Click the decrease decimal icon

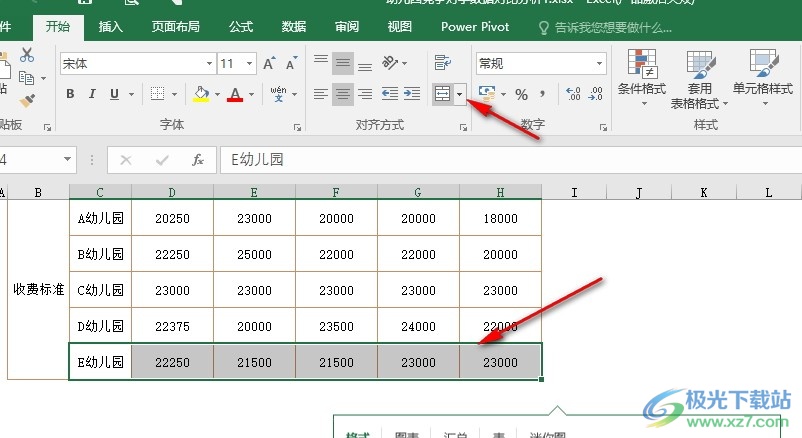595,94
